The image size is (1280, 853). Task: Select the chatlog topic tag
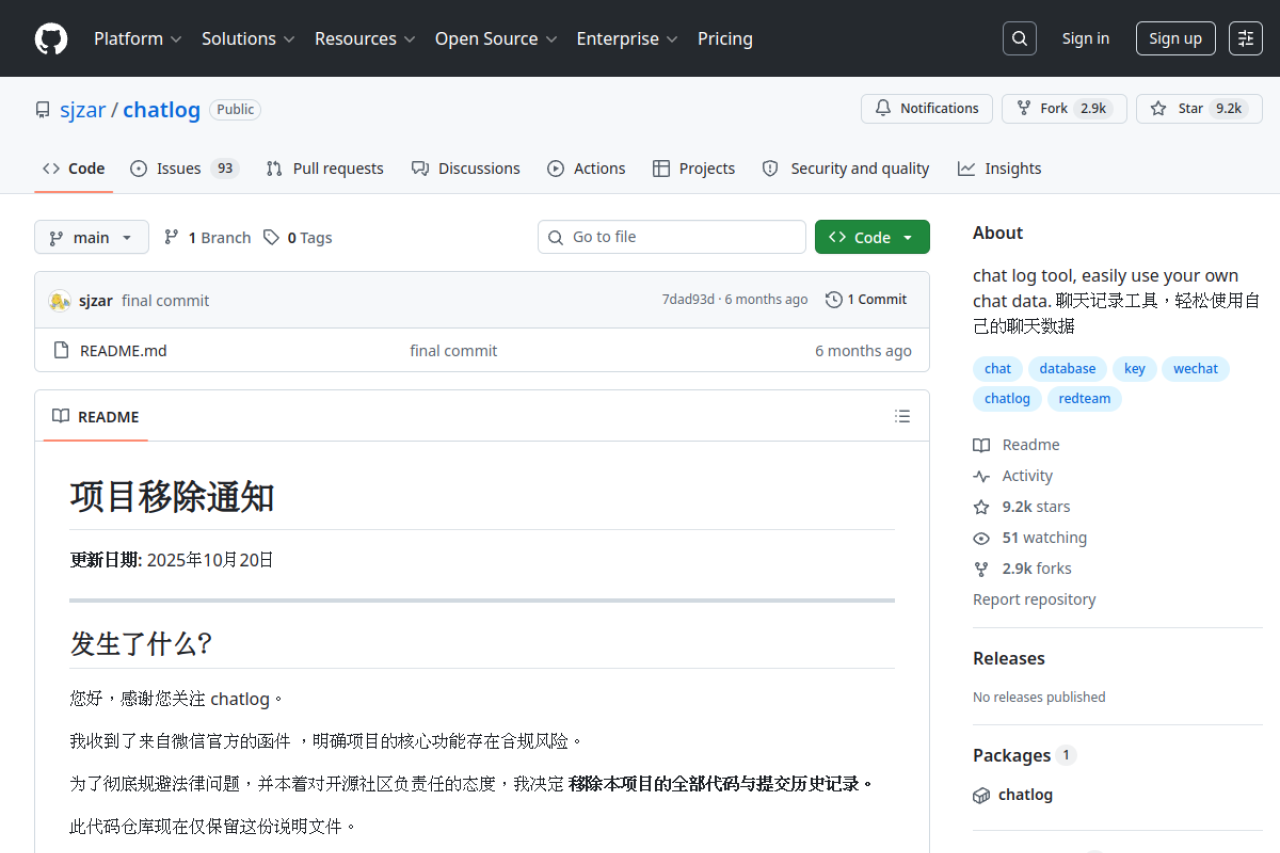tap(1007, 399)
